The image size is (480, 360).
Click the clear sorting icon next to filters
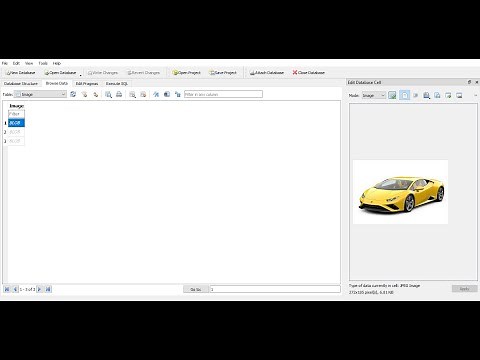(96, 95)
